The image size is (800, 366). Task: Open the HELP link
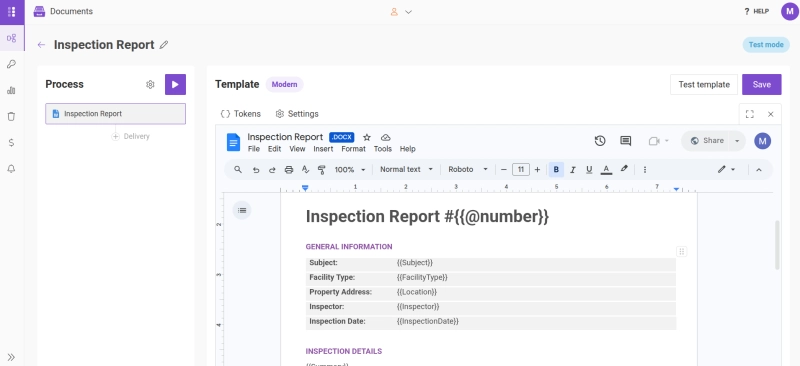point(757,11)
